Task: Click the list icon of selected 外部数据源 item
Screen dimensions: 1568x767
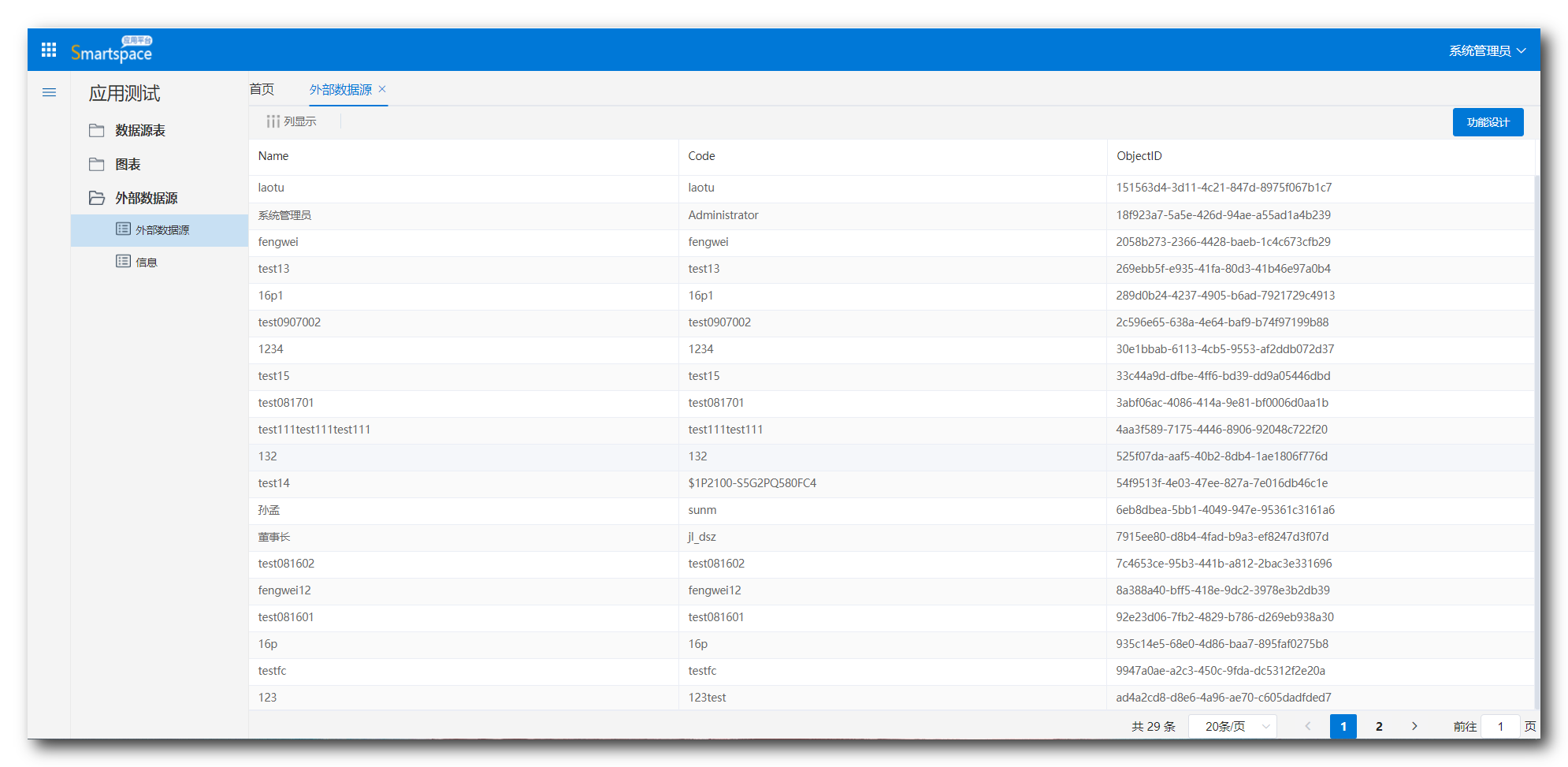Action: click(x=123, y=229)
